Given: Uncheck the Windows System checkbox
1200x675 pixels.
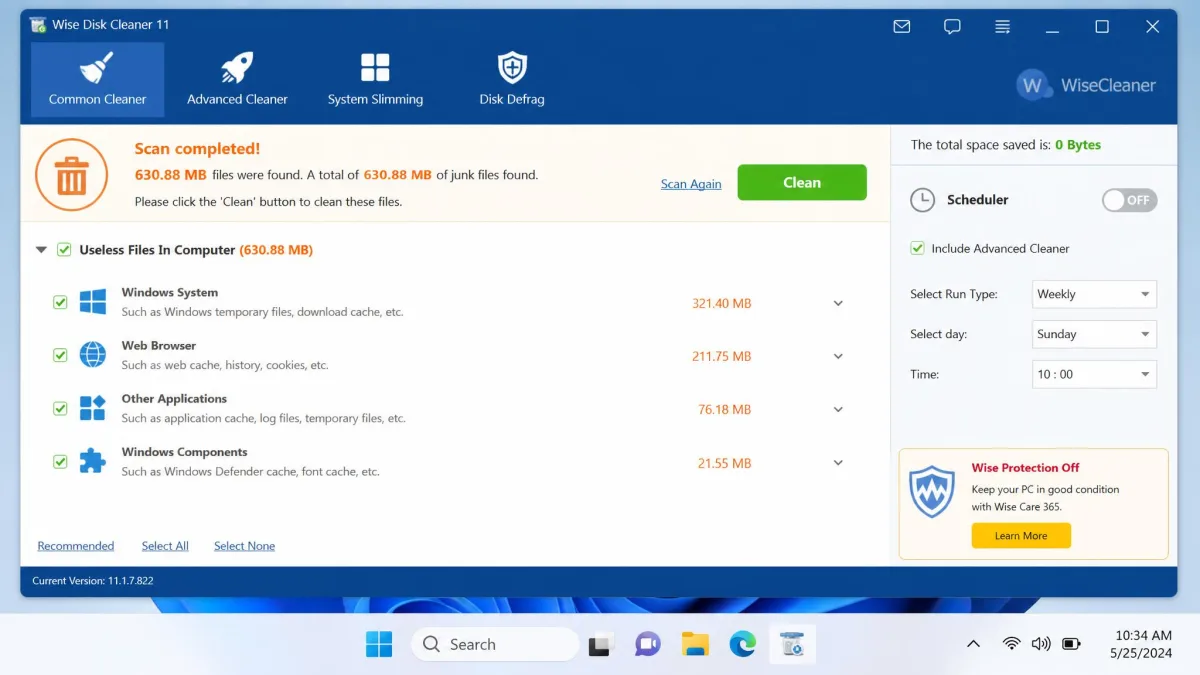Looking at the screenshot, I should coord(60,302).
